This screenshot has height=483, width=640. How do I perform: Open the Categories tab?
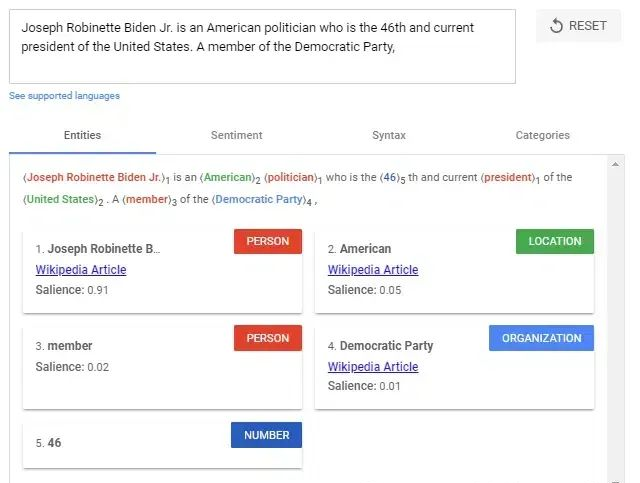[x=542, y=135]
